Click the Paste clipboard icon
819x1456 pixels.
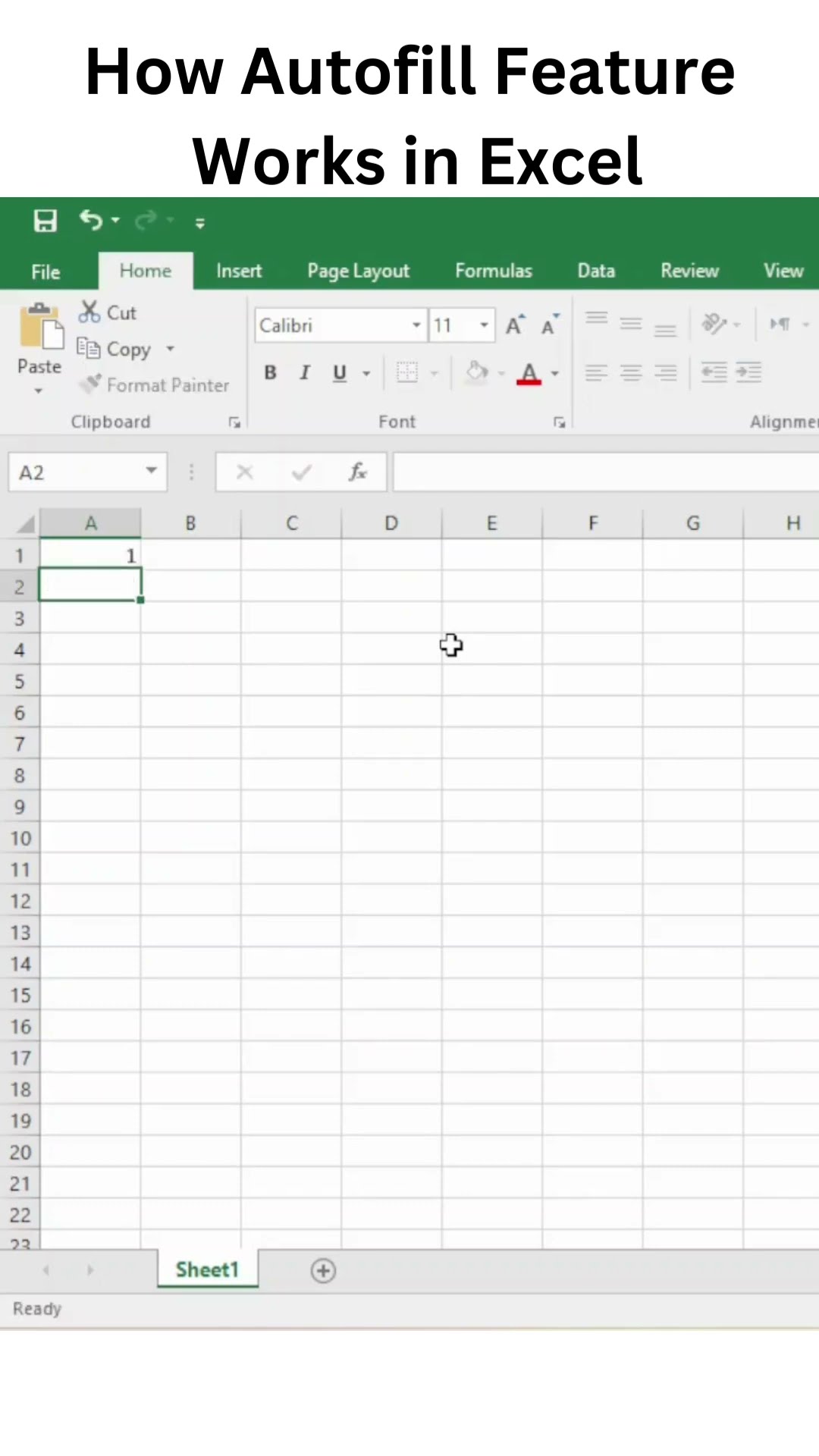pyautogui.click(x=40, y=327)
